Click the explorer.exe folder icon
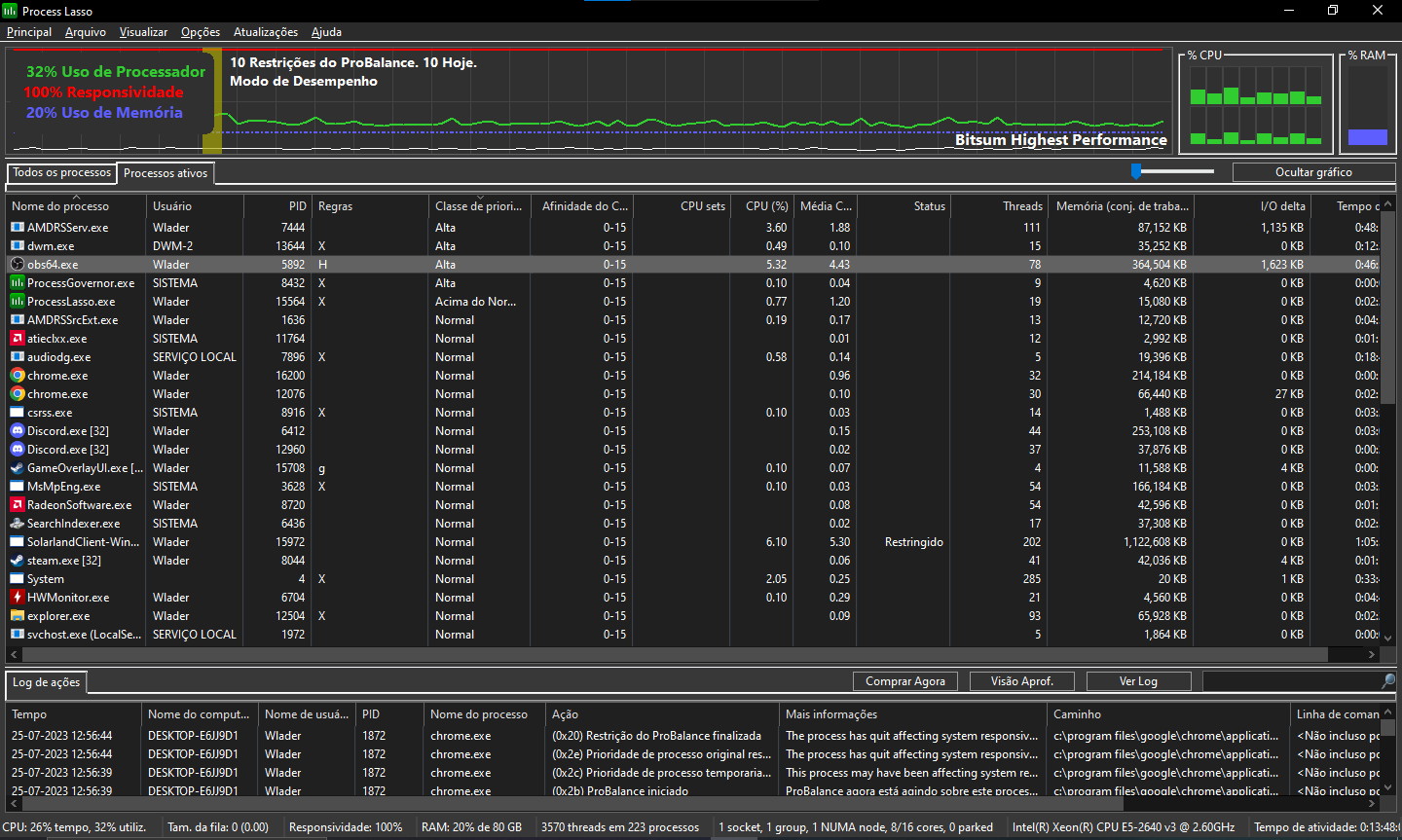The image size is (1402, 840). pos(18,616)
